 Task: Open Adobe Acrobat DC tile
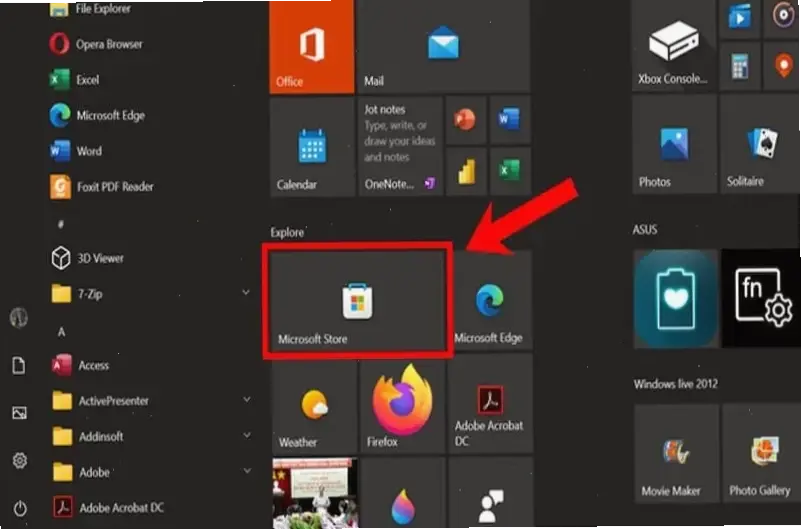click(x=490, y=406)
